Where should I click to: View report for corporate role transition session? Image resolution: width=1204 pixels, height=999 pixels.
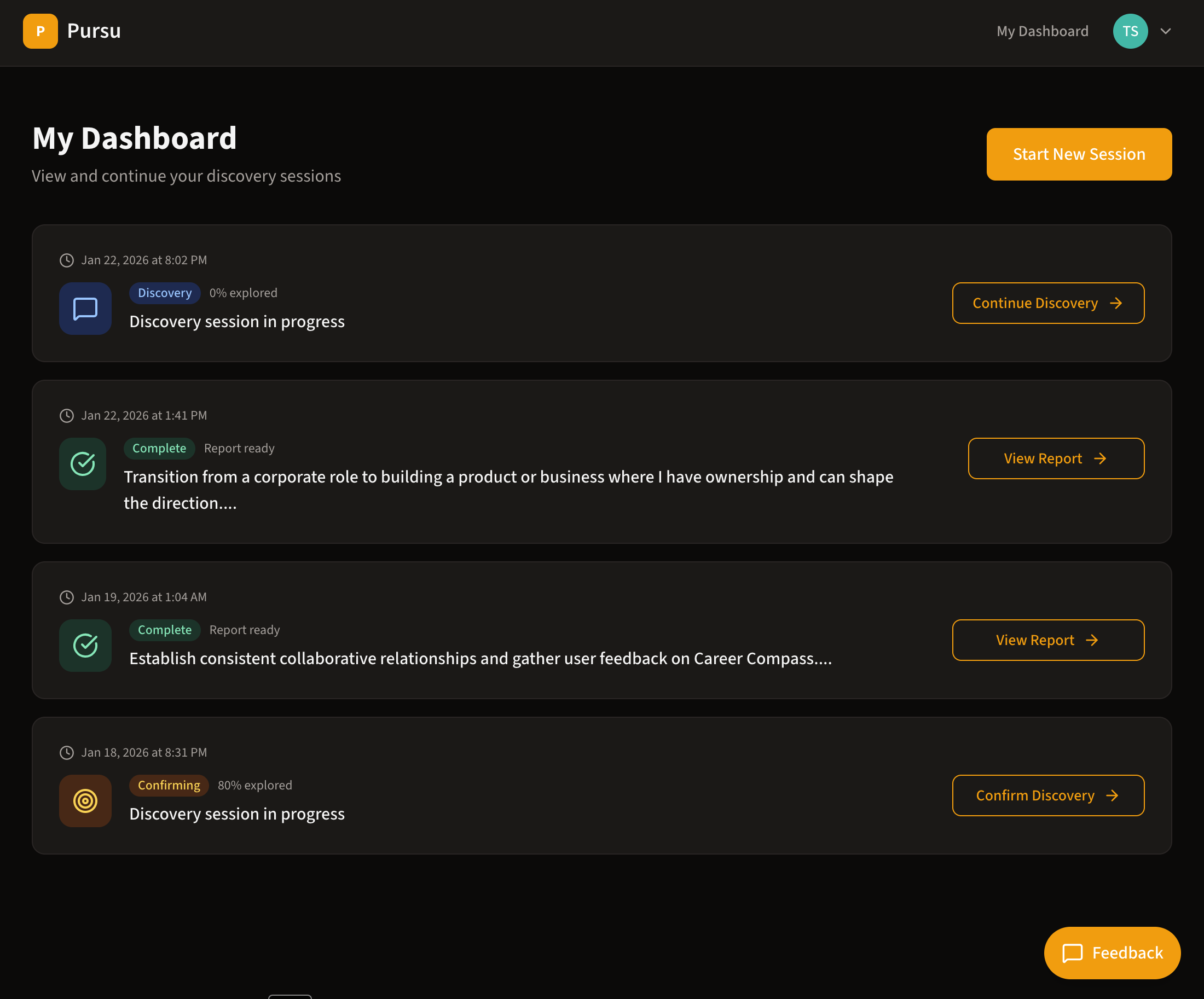(1056, 458)
